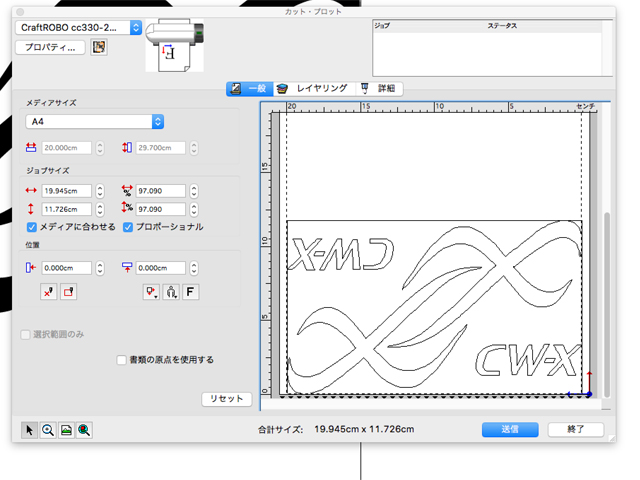Open the alignment dropdown icon left of rotate
Viewport: 640px width, 480px height.
(x=152, y=292)
